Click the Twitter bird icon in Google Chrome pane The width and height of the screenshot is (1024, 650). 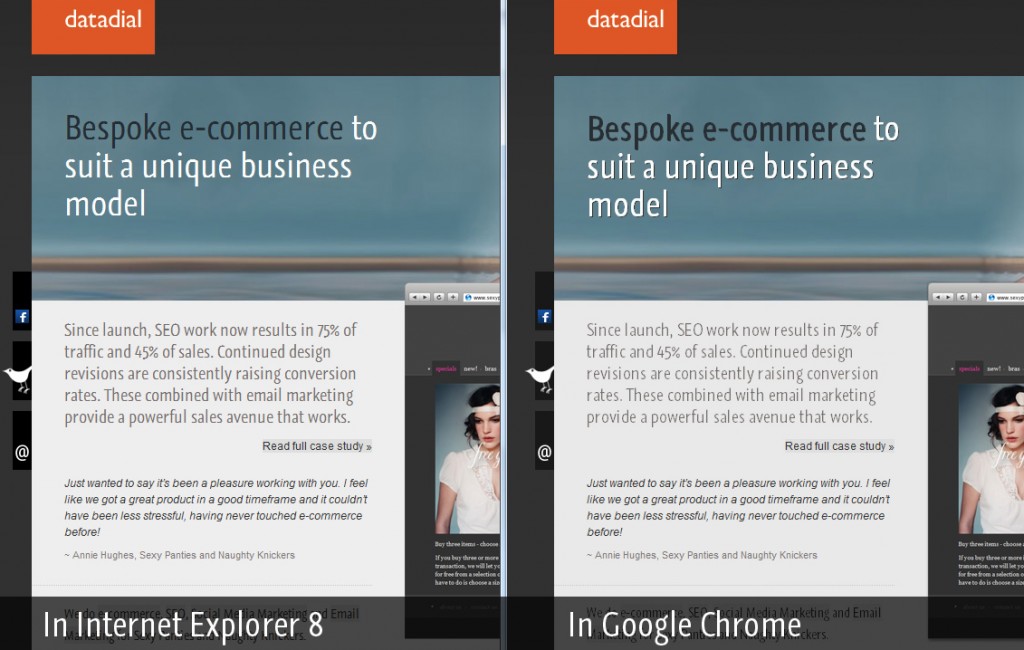pyautogui.click(x=541, y=378)
